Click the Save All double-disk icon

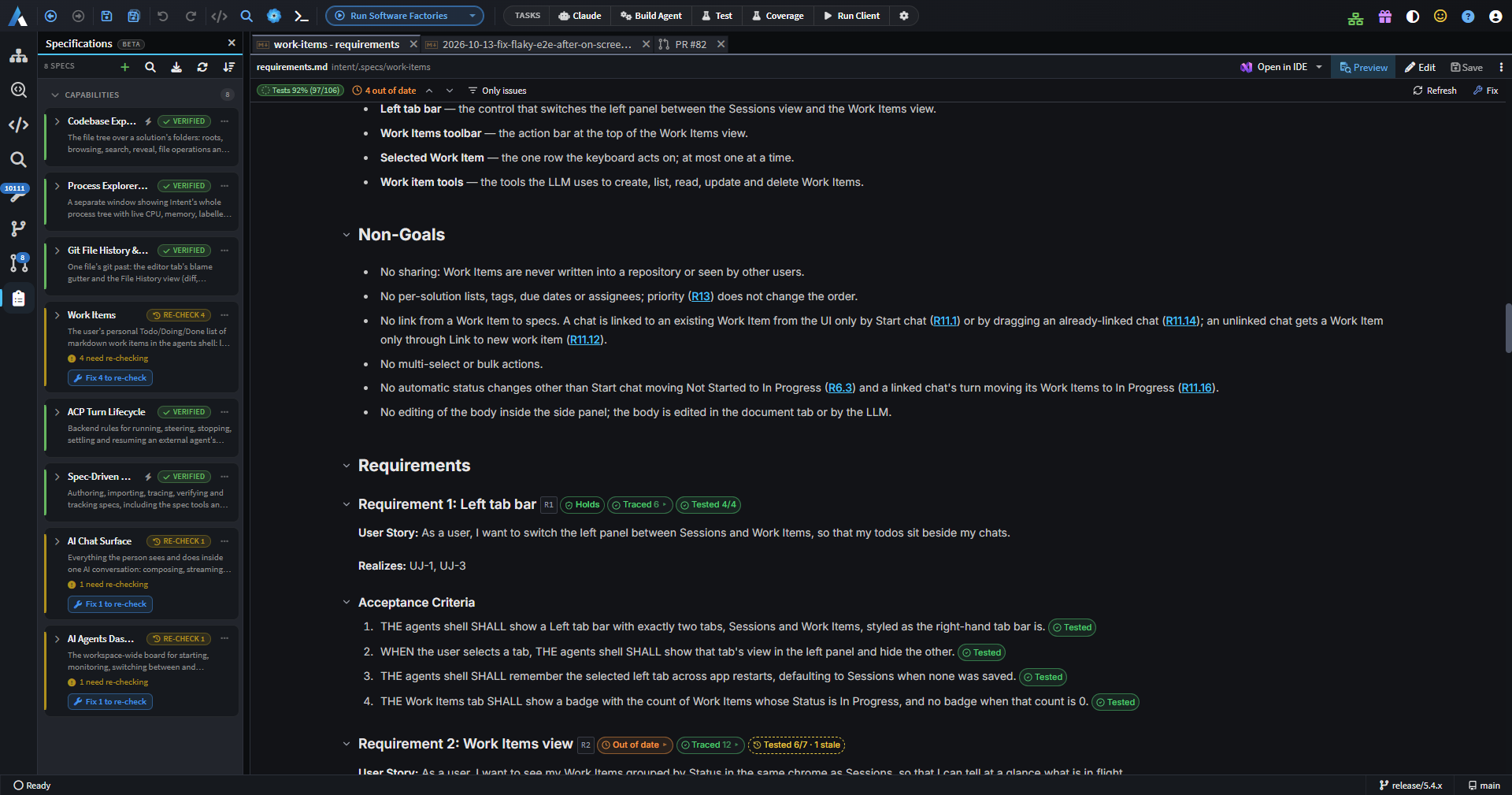coord(134,16)
